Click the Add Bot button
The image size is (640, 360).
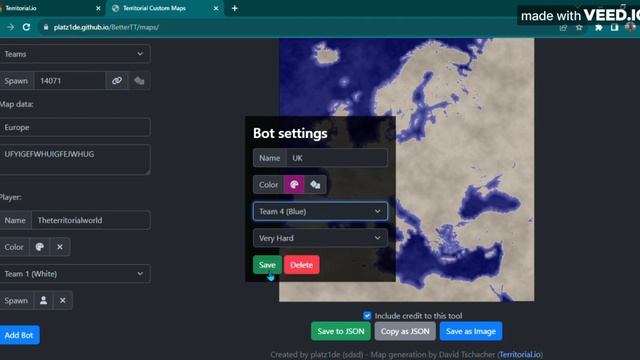click(19, 335)
